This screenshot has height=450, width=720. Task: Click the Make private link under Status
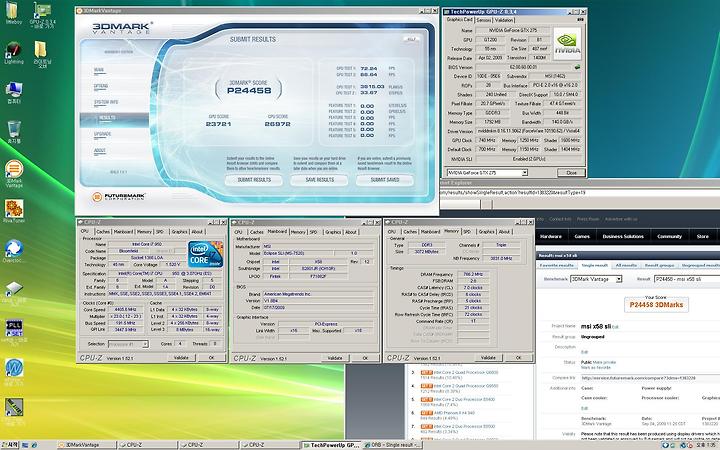(605, 362)
